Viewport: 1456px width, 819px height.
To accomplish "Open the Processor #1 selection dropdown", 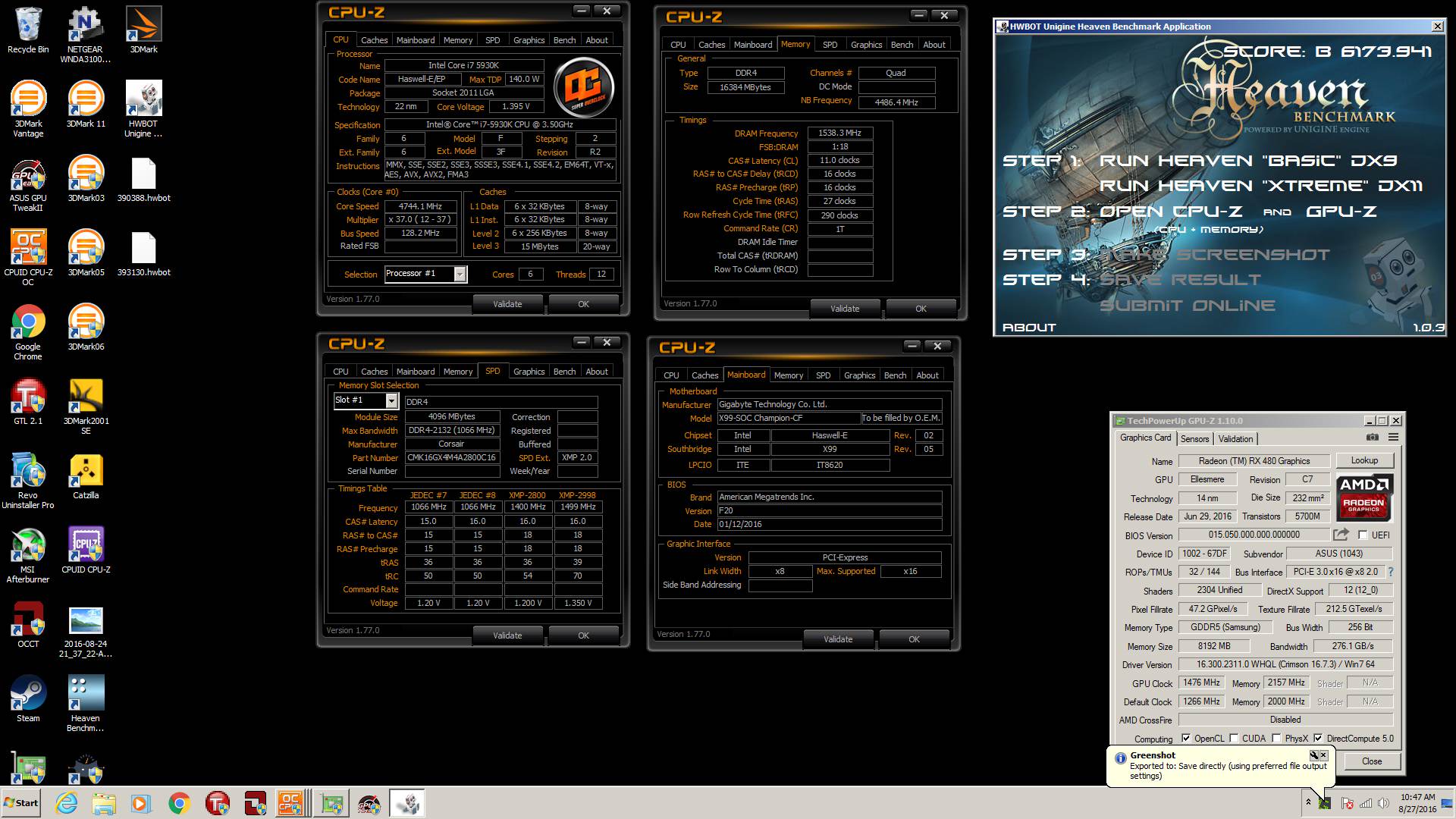I will pyautogui.click(x=460, y=275).
